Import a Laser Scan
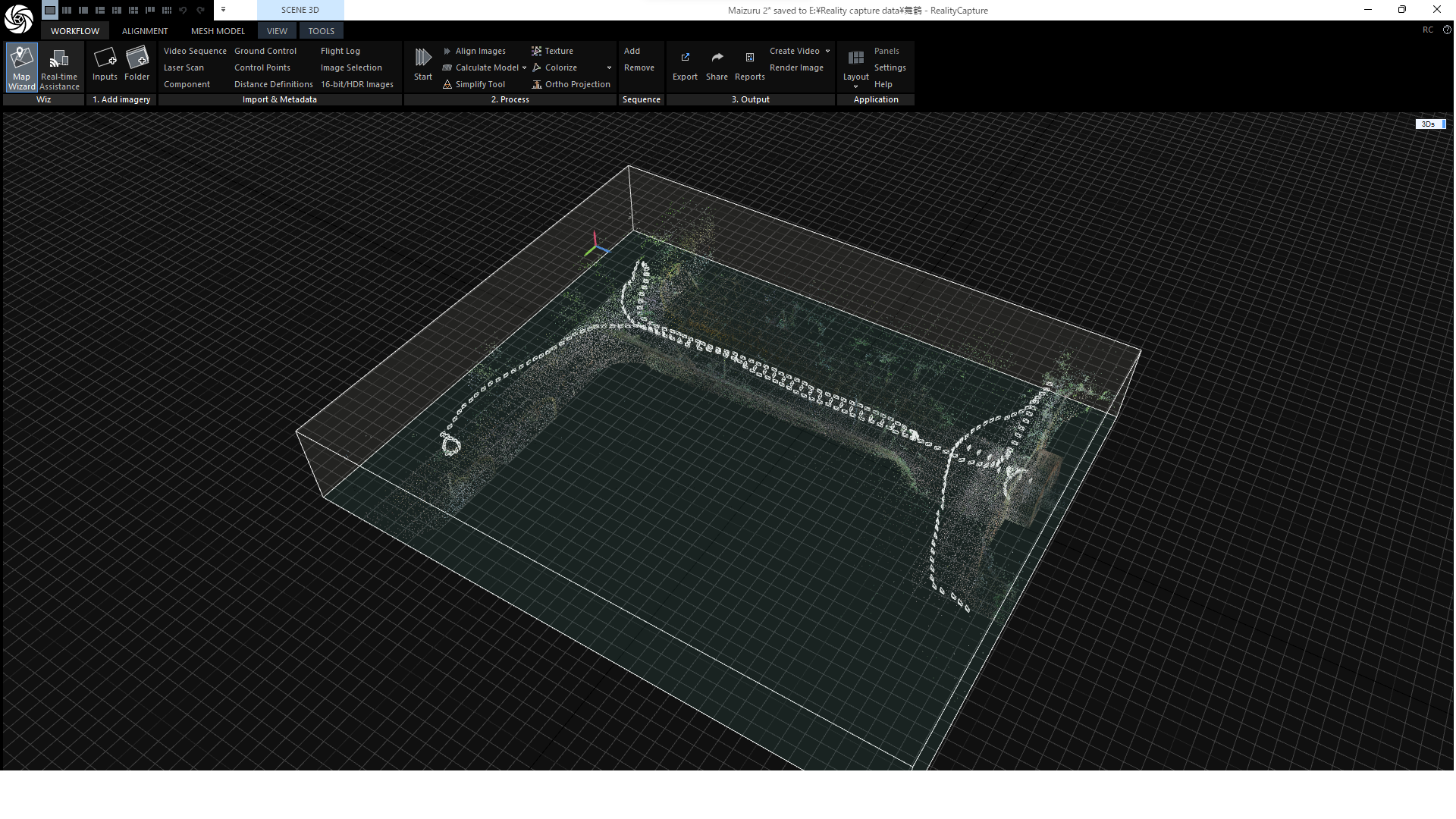Screen dimensions: 1456x819 (184, 67)
